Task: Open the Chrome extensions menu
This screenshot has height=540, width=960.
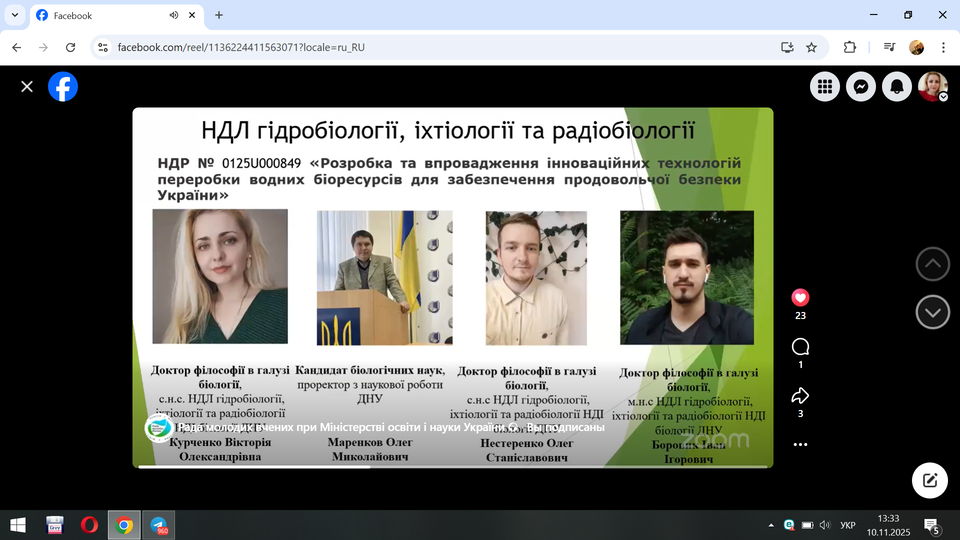Action: pyautogui.click(x=850, y=47)
